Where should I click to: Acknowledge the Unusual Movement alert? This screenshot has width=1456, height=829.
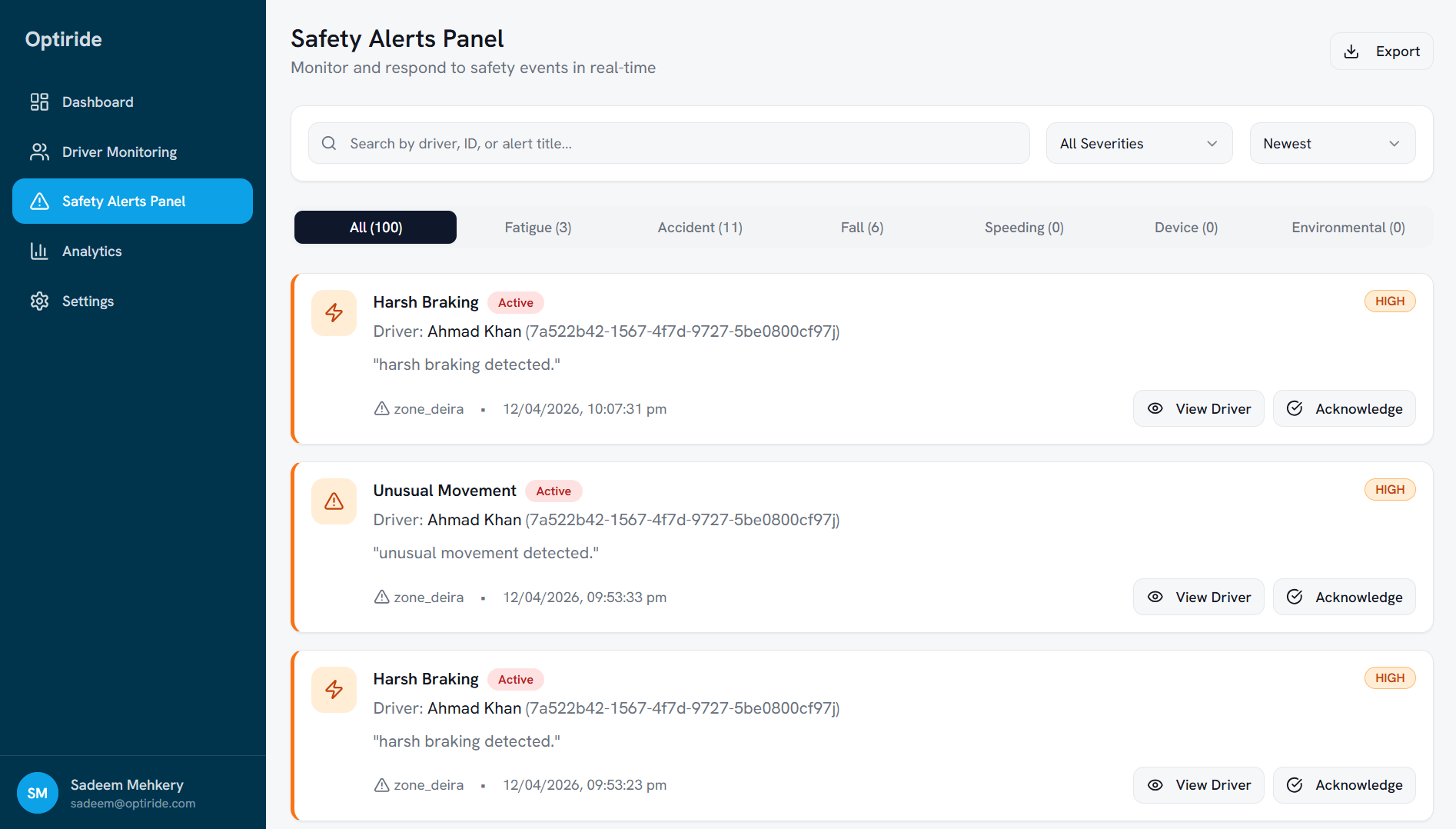coord(1344,597)
